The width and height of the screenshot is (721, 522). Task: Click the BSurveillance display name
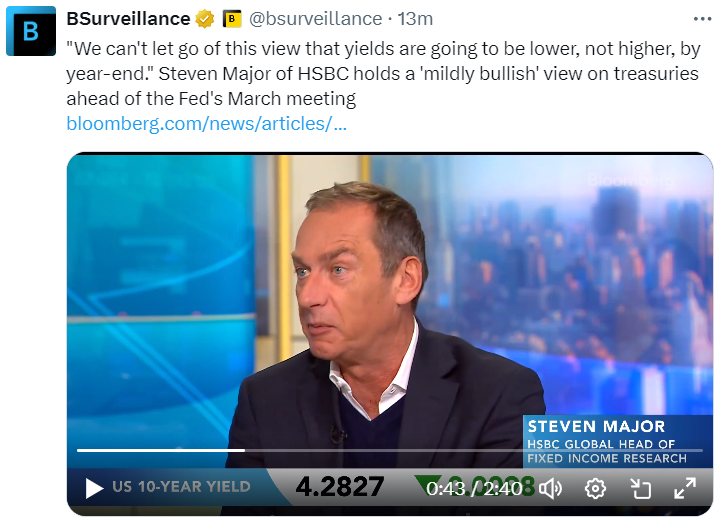click(x=128, y=18)
